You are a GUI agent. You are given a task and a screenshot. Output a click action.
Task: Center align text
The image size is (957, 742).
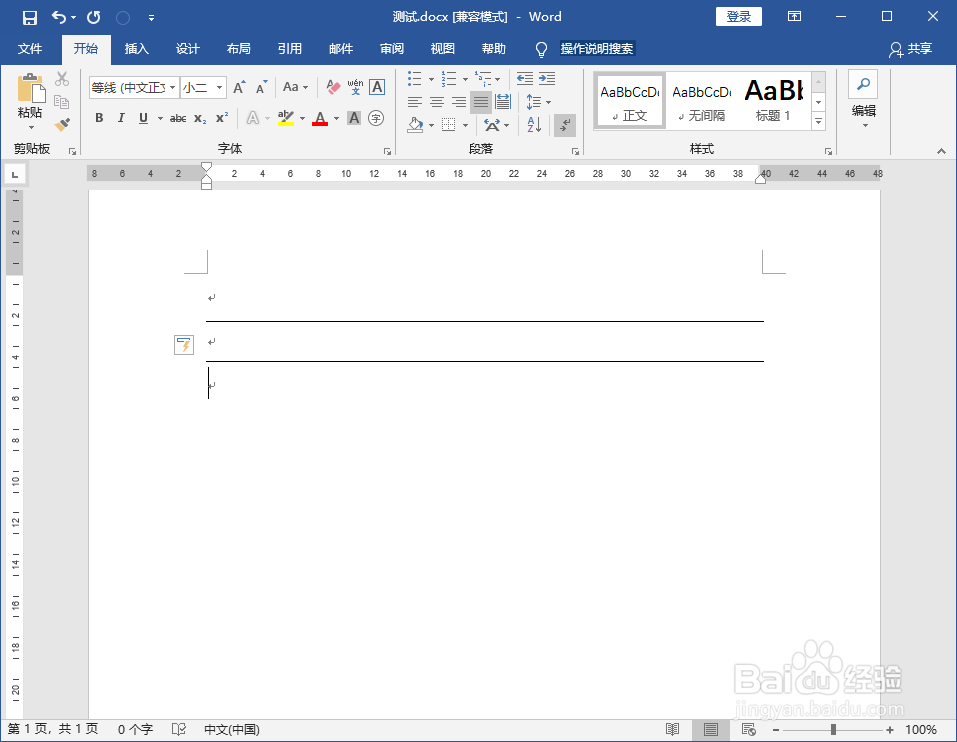[437, 102]
